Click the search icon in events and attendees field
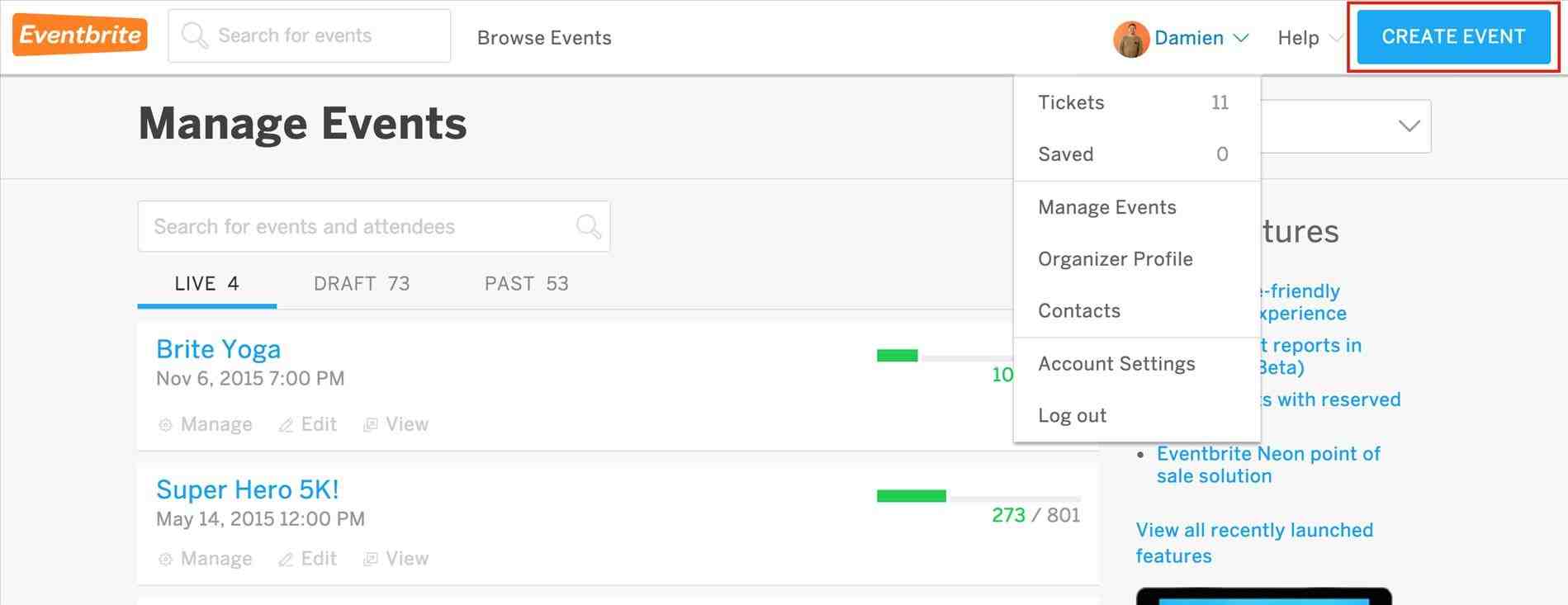 [588, 226]
